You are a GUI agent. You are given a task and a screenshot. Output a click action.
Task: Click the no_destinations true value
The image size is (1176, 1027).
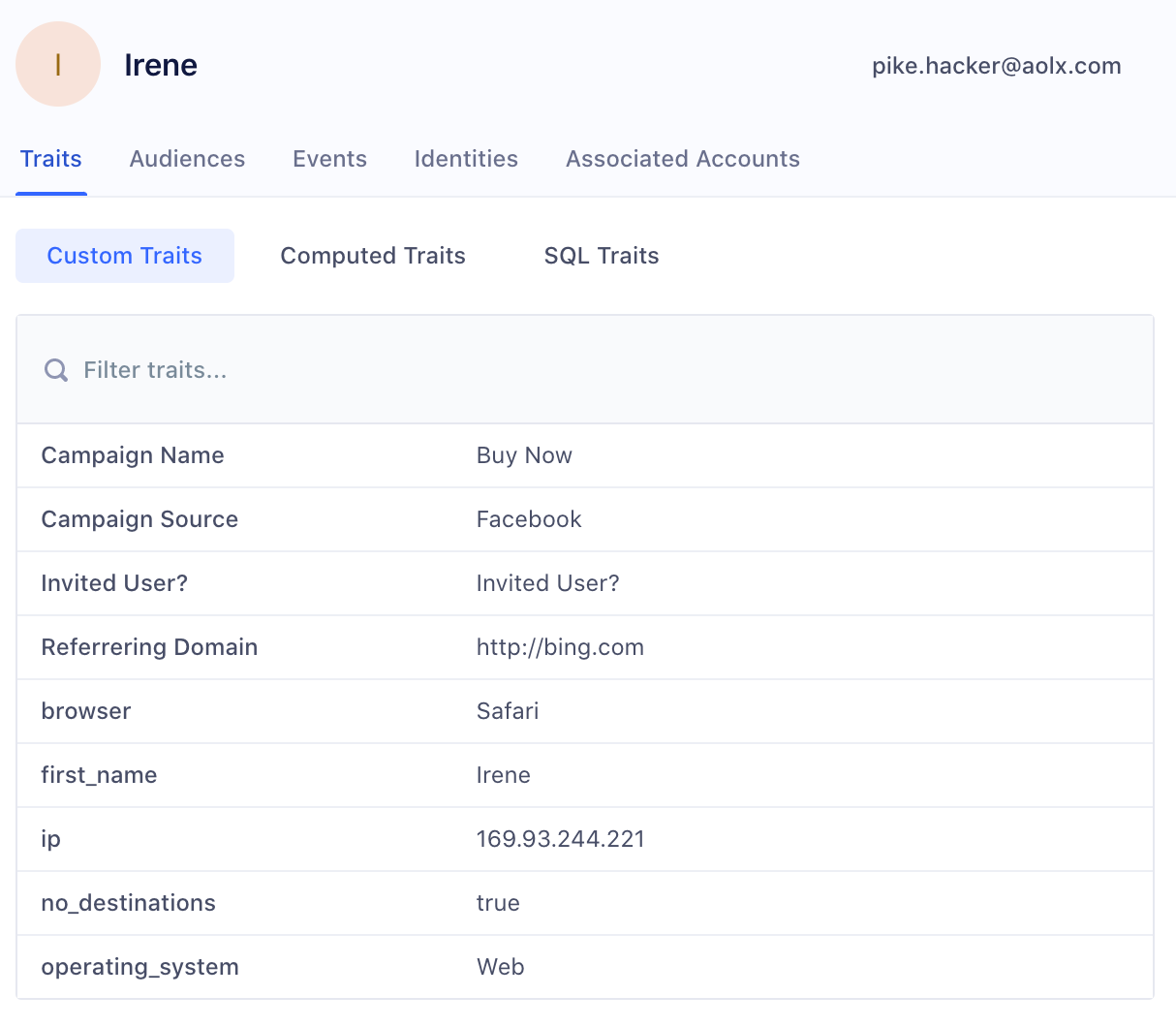coord(498,903)
